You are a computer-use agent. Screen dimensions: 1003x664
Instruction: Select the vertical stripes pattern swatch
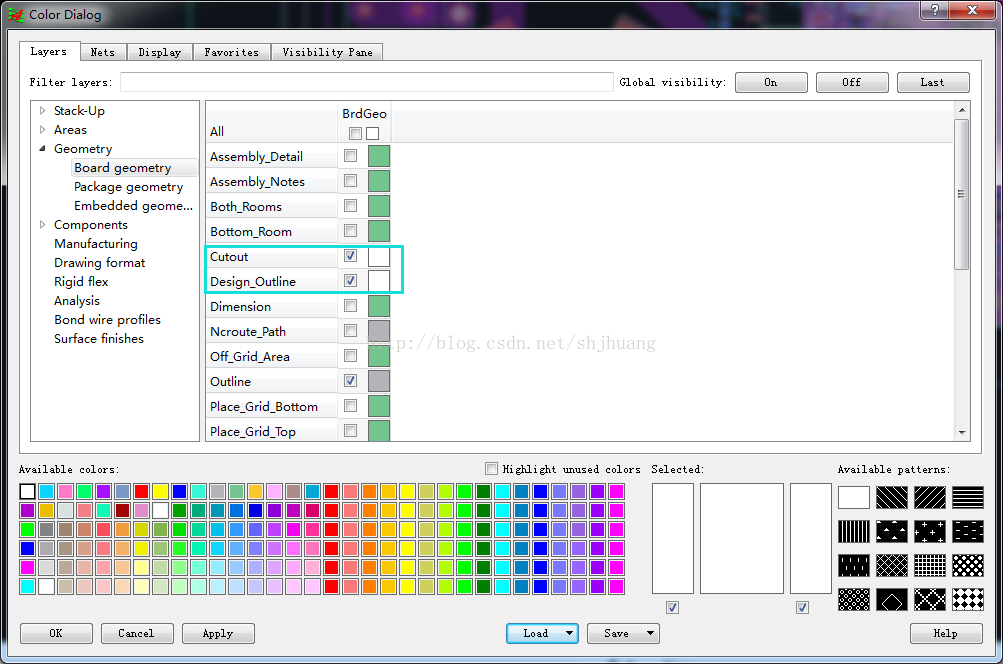coord(853,531)
